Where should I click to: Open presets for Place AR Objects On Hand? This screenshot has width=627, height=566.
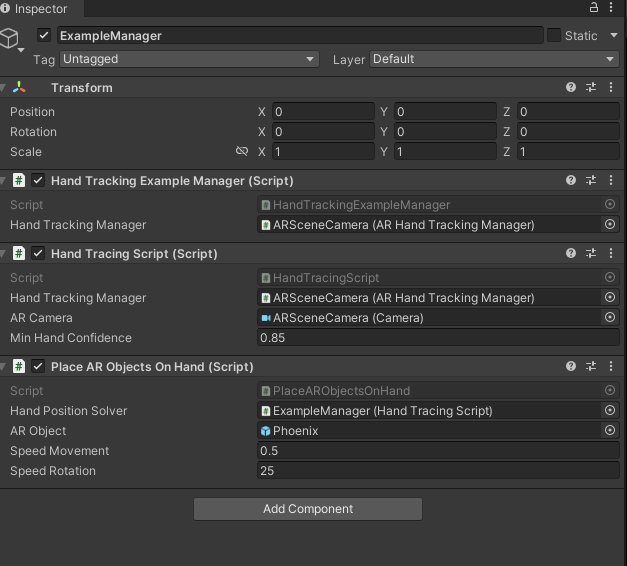[591, 366]
